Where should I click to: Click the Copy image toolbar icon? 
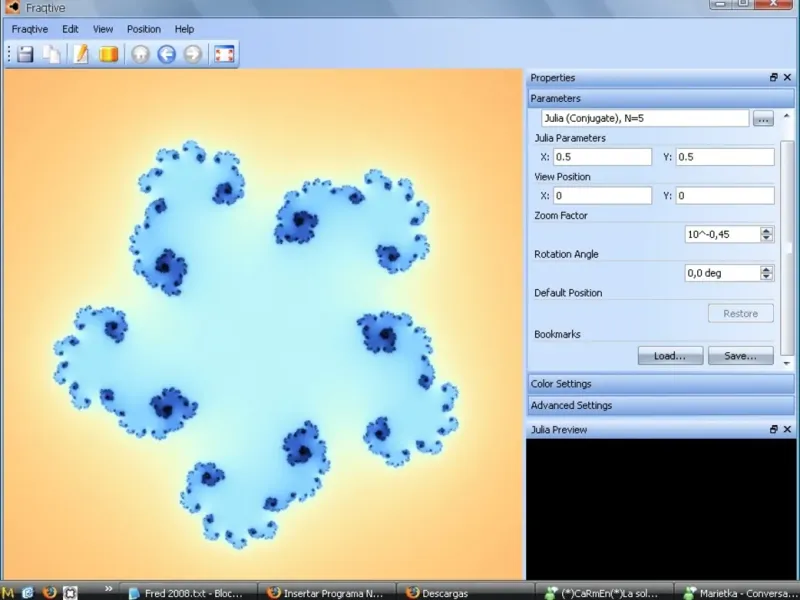tap(52, 54)
